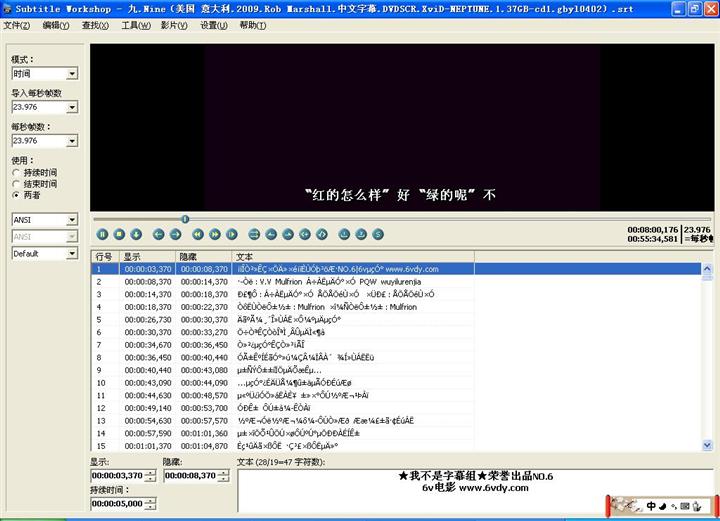
Task: Jump to previous subtitle with left-arrow icon
Action: pos(159,235)
